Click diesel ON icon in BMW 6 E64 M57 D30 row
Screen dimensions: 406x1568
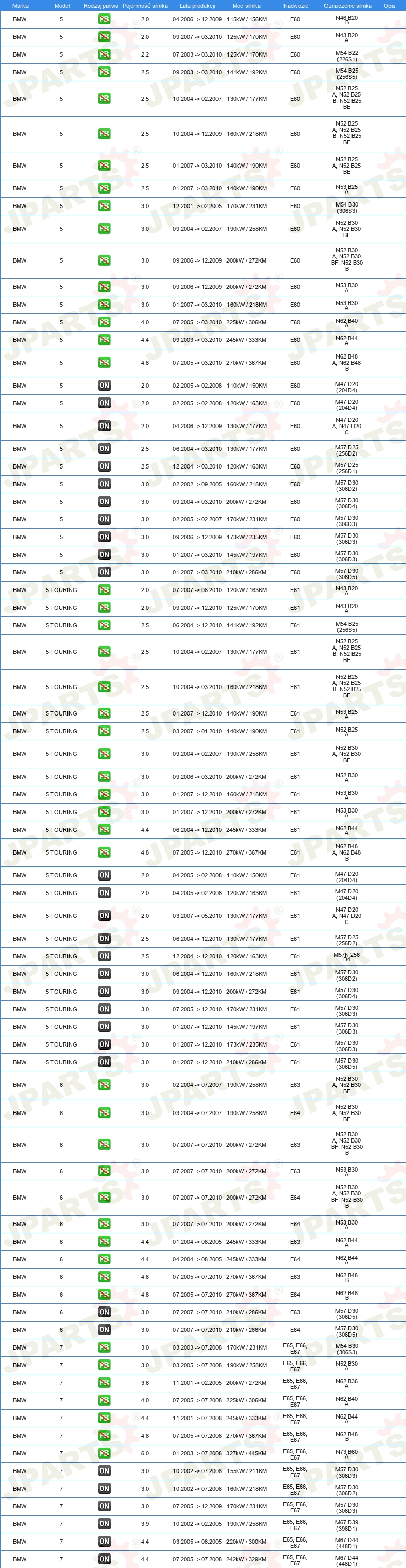pos(104,1330)
